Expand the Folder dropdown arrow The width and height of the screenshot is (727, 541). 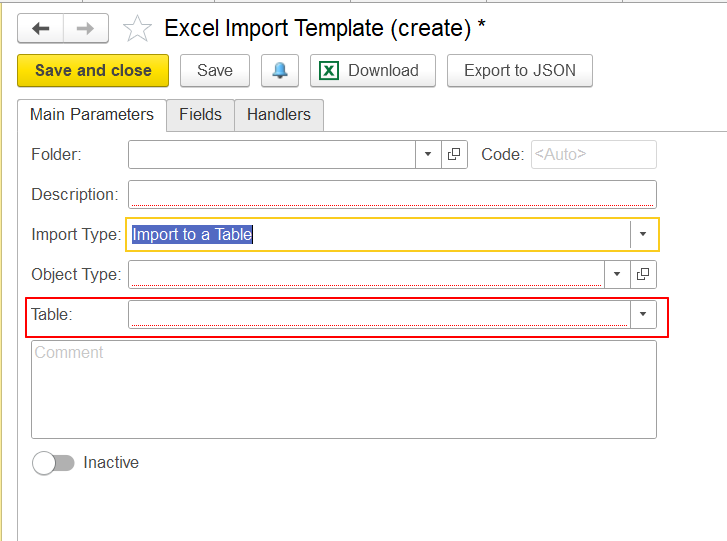(428, 154)
